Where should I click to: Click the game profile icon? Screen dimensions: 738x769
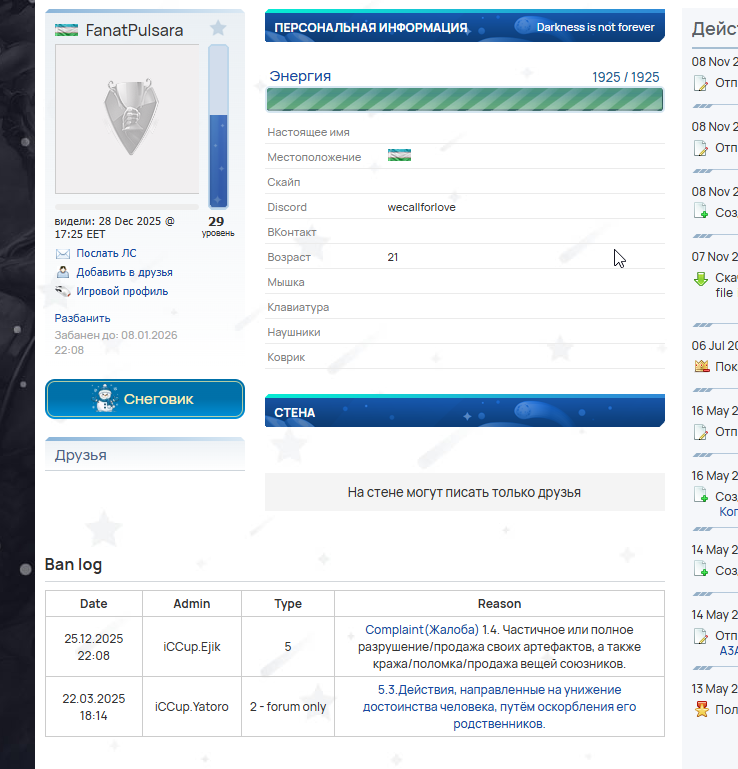(63, 291)
